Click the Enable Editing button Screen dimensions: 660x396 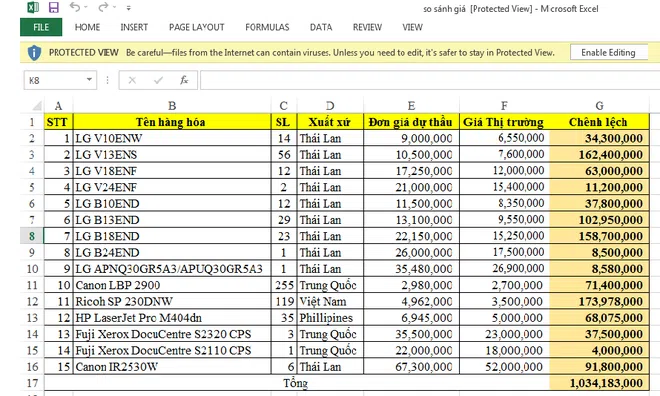coord(608,53)
